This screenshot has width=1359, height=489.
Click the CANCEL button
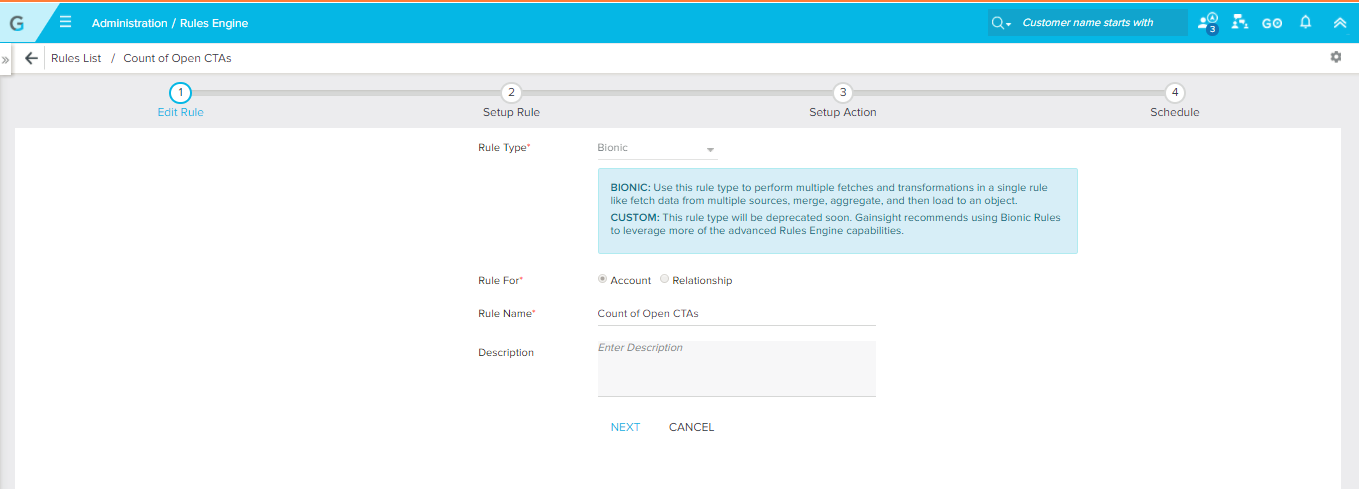(691, 427)
